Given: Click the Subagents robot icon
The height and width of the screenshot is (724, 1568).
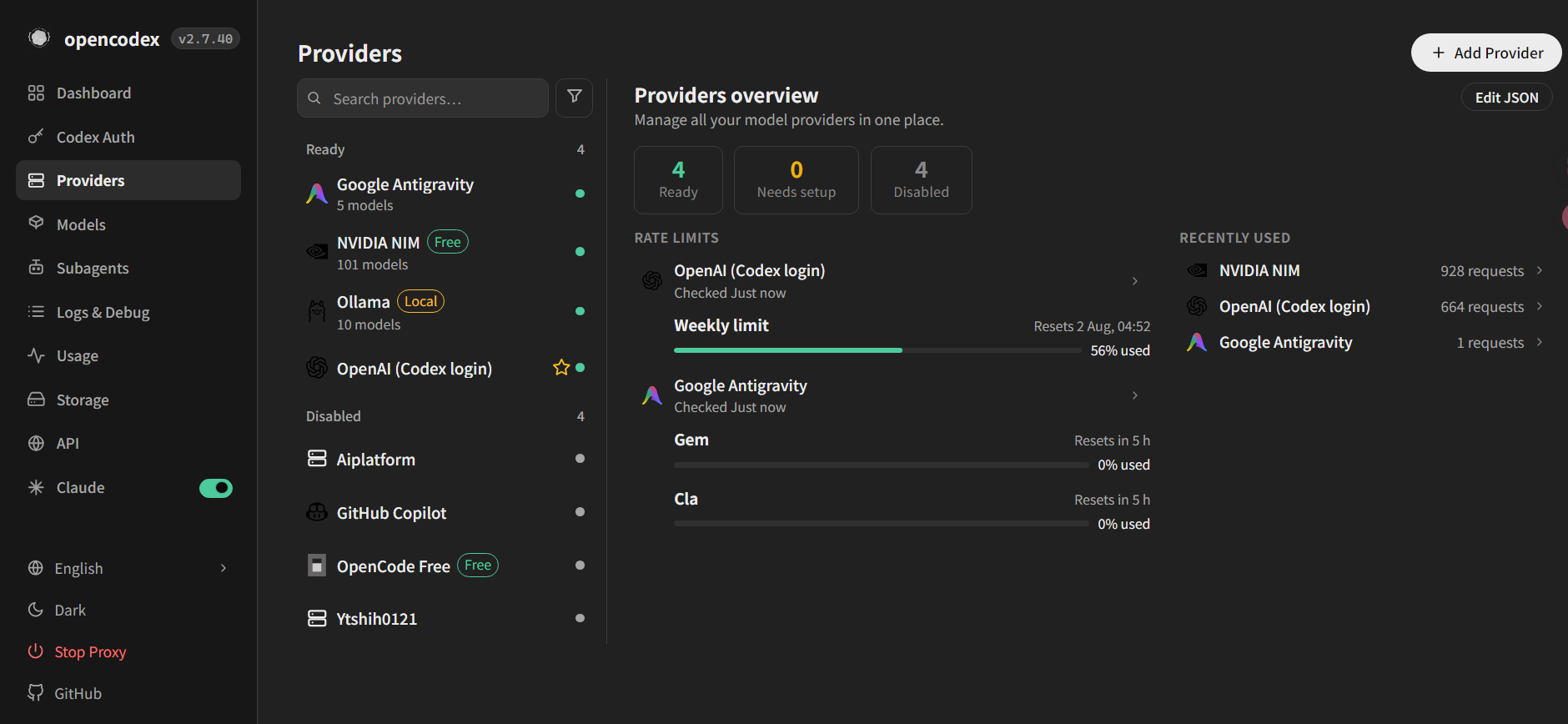Looking at the screenshot, I should [x=36, y=267].
